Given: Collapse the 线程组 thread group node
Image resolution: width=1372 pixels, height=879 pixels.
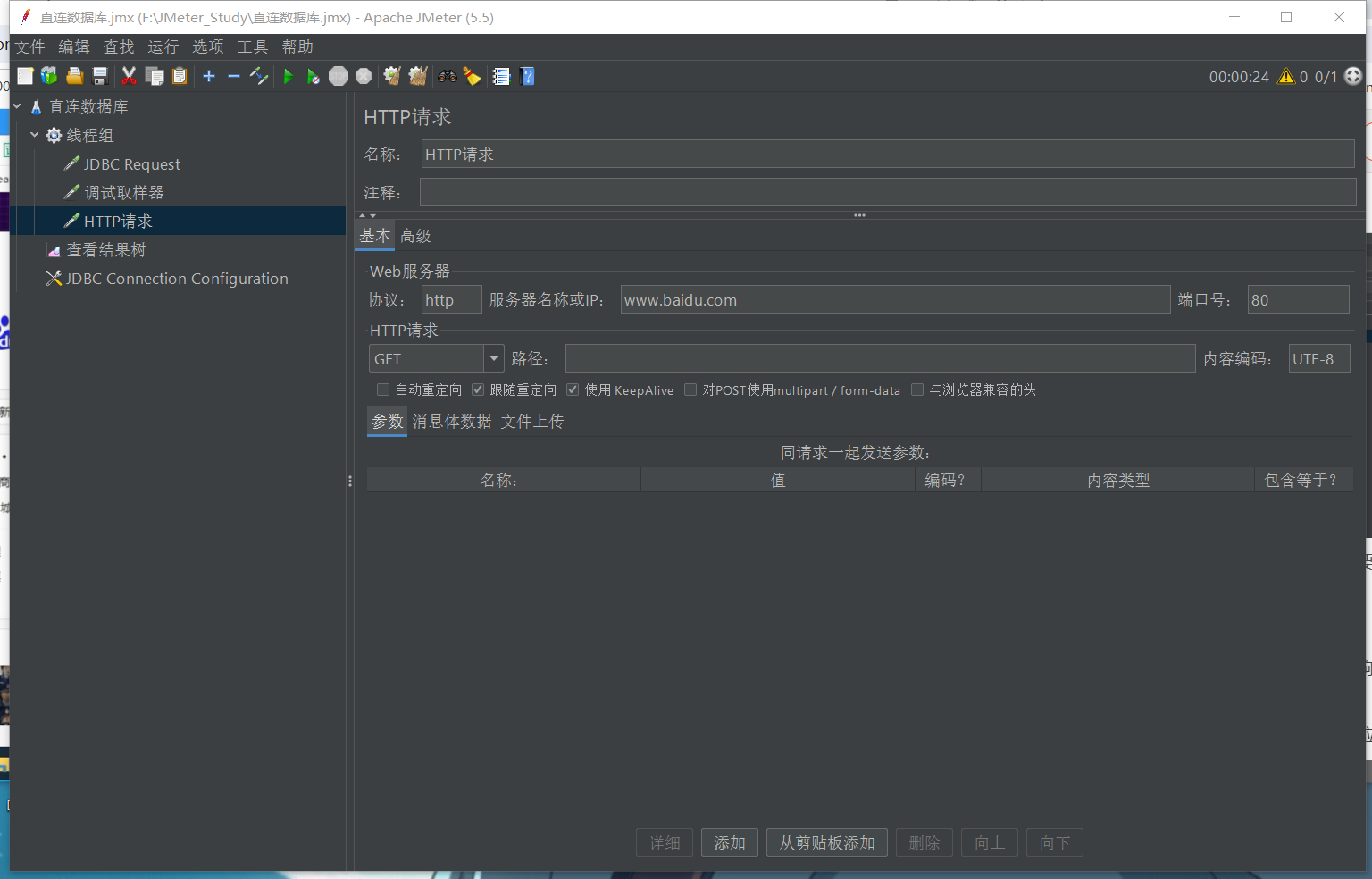Looking at the screenshot, I should point(35,135).
